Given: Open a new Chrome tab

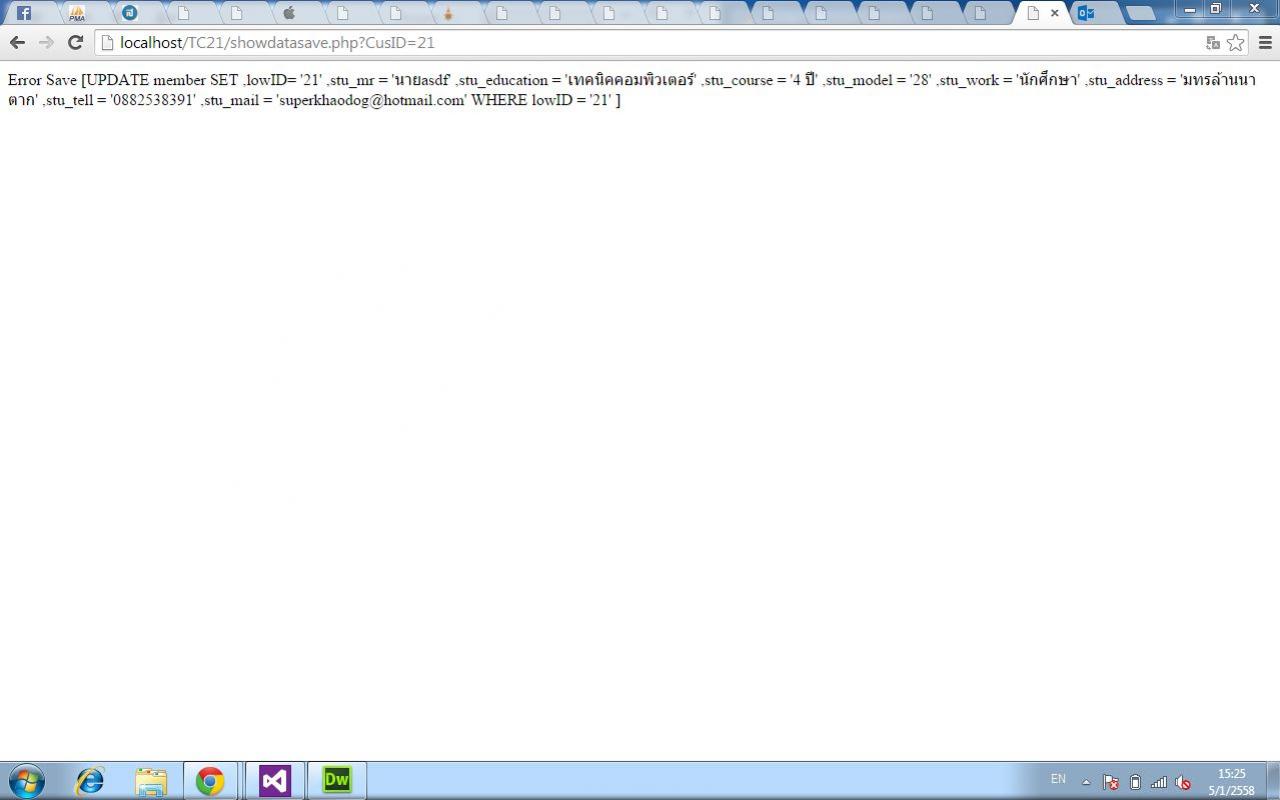Looking at the screenshot, I should 1140,14.
